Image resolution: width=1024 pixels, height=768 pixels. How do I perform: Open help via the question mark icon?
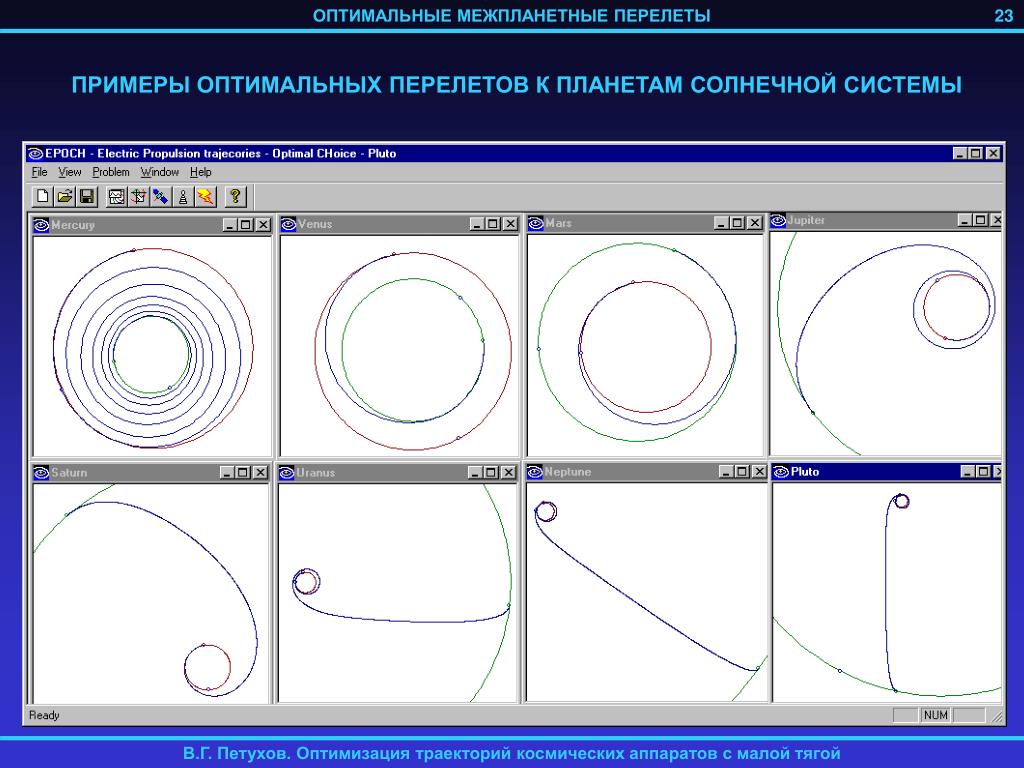coord(235,196)
